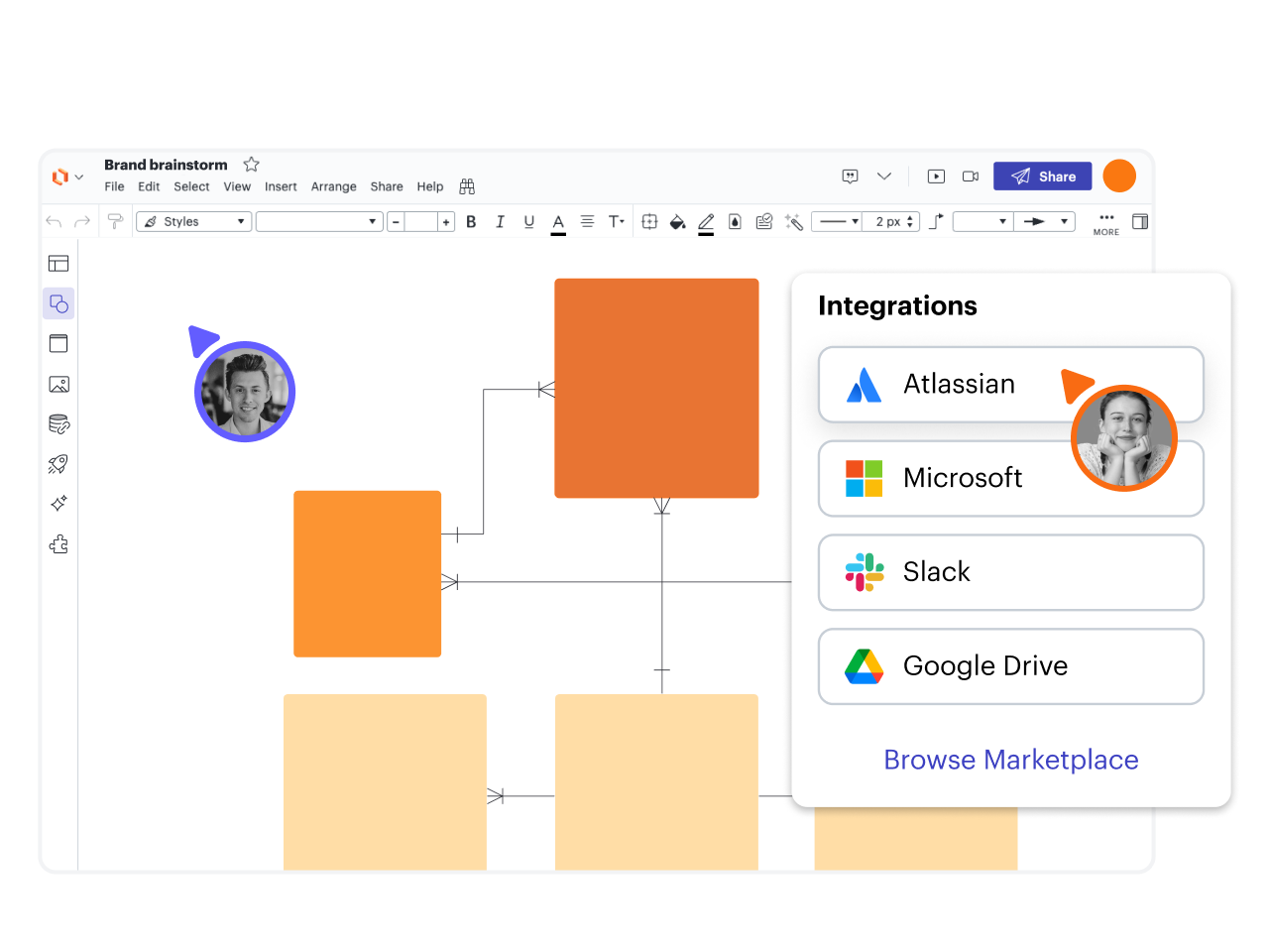
Task: Click the text color button
Action: click(x=558, y=222)
